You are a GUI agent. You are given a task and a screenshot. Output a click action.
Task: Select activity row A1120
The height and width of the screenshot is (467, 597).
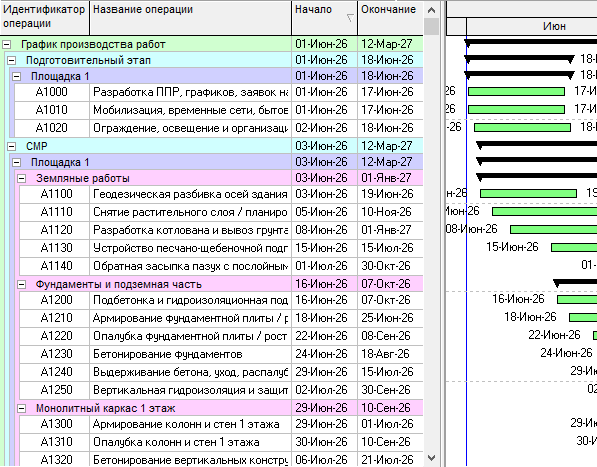pyautogui.click(x=222, y=230)
